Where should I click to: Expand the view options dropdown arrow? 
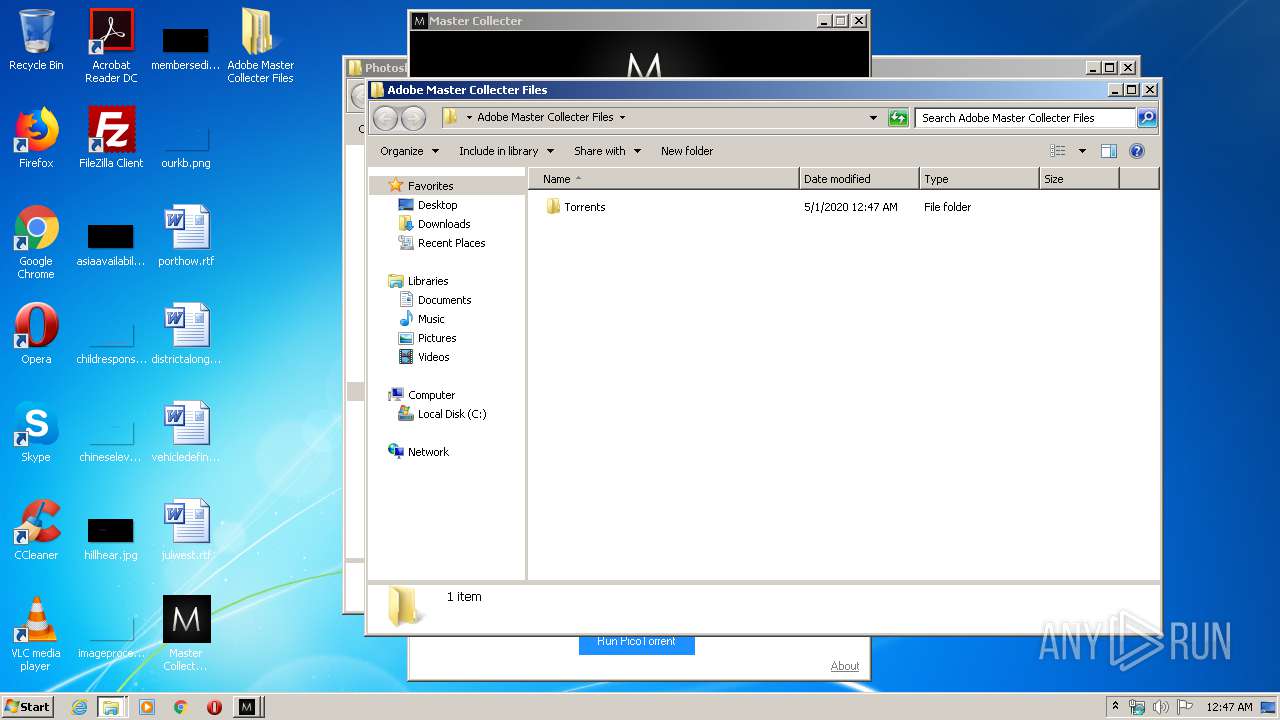coord(1081,151)
